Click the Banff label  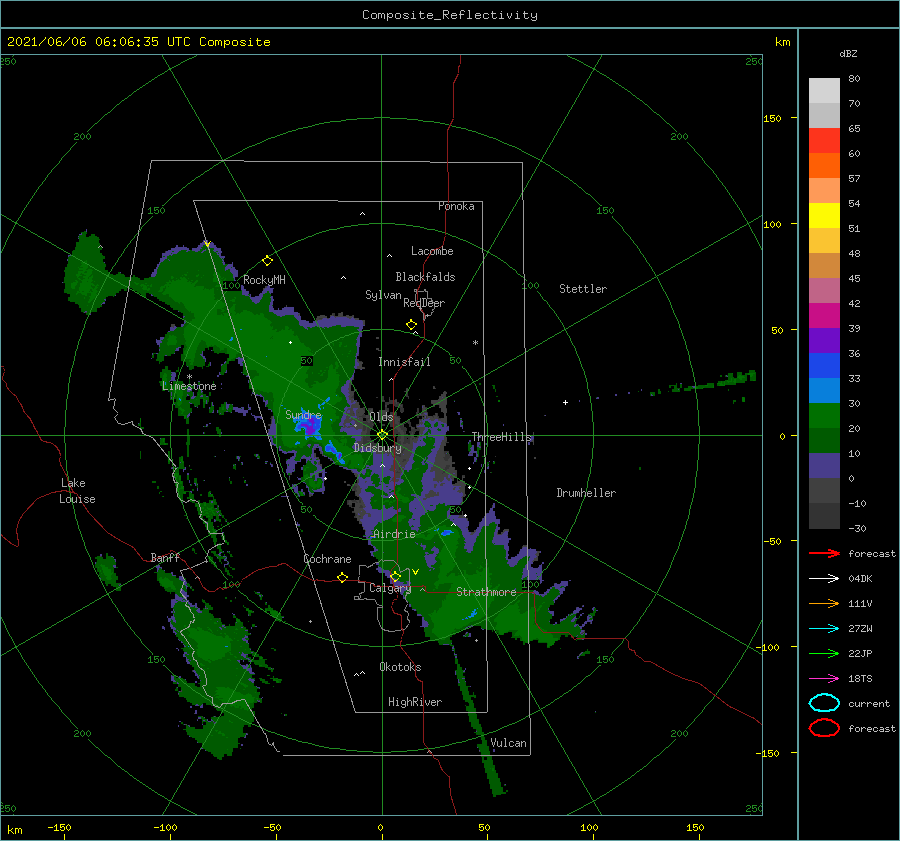[x=165, y=557]
